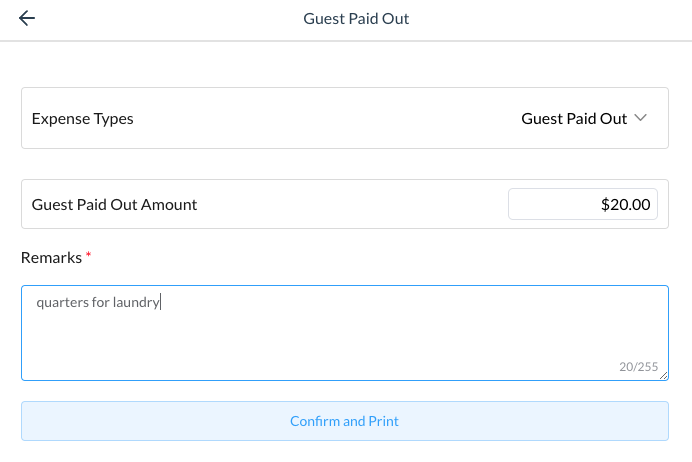Click the red required asterisk by Remarks
This screenshot has width=692, height=462.
pyautogui.click(x=88, y=256)
